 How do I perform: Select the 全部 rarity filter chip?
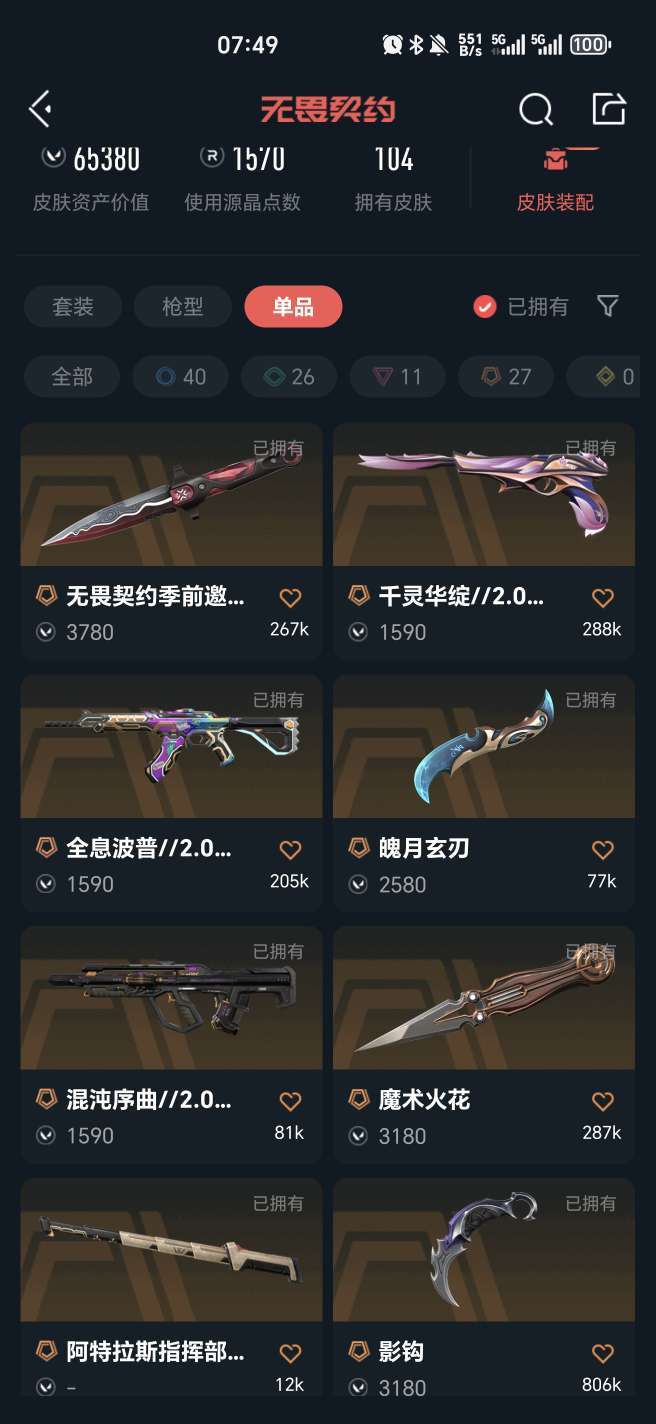[72, 377]
